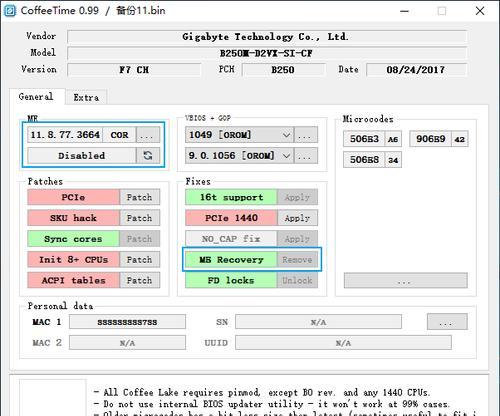500x416 pixels.
Task: Click the Sync cores status label
Action: 73,239
